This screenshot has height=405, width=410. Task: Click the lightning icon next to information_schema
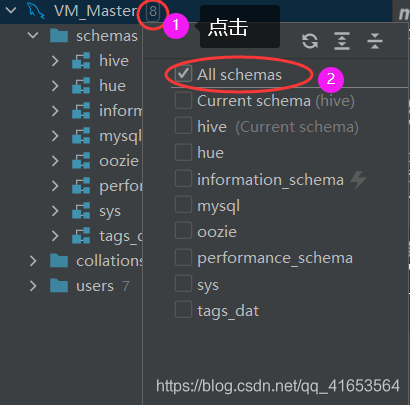pyautogui.click(x=358, y=180)
